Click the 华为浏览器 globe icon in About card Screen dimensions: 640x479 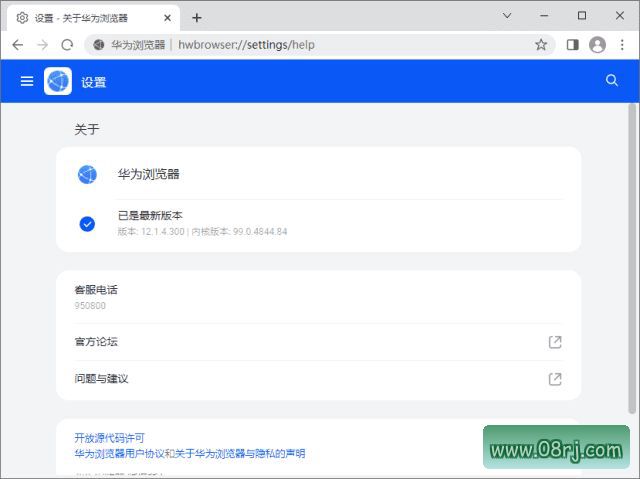coord(87,175)
